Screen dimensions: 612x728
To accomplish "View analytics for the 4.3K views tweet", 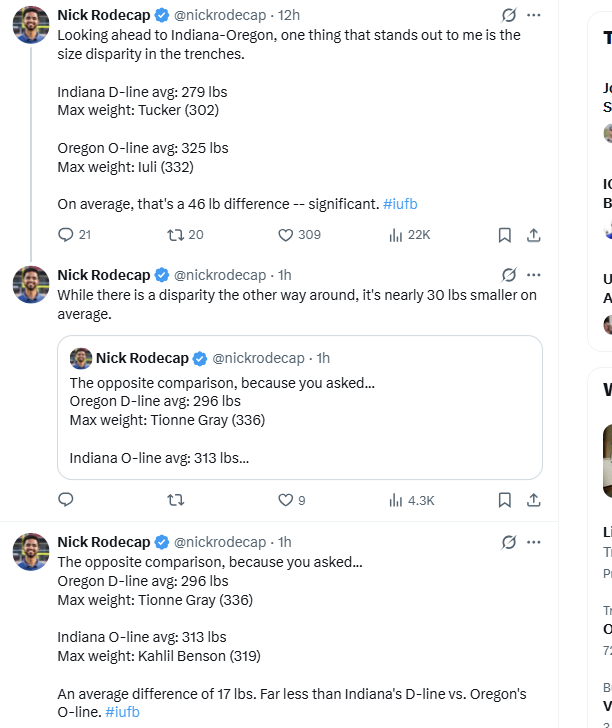I will pos(396,500).
